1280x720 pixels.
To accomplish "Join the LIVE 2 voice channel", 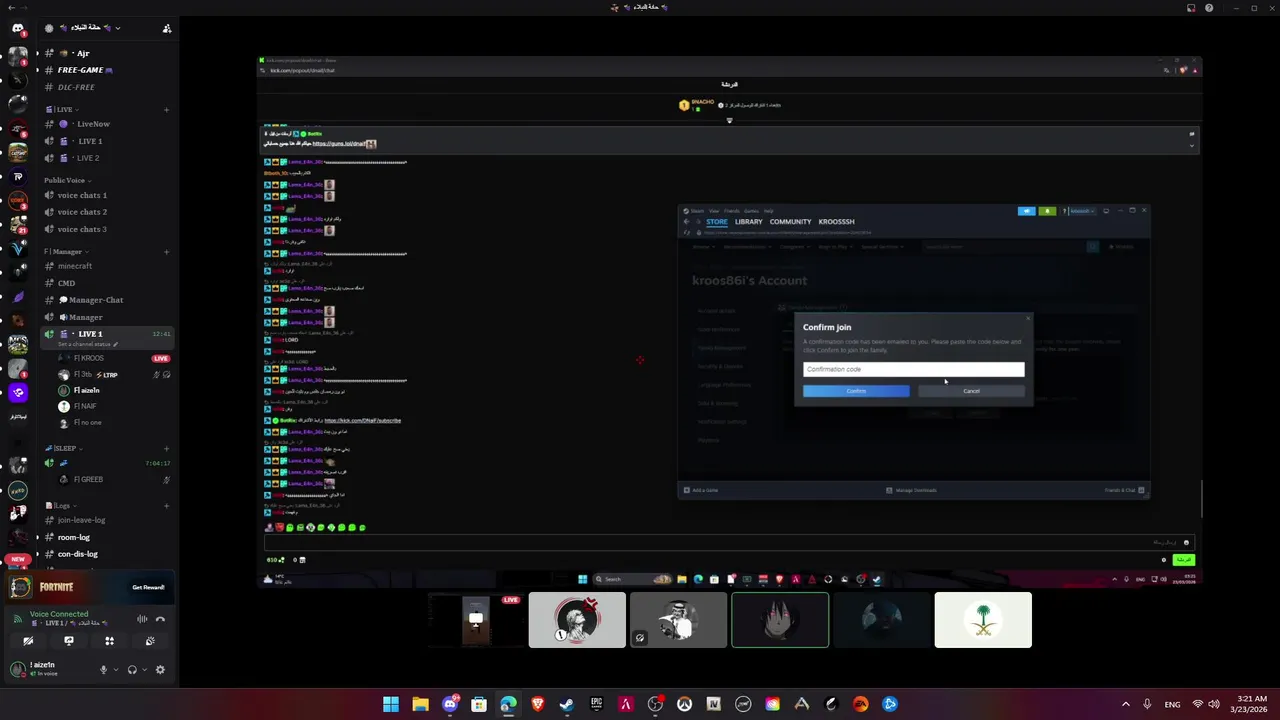I will tap(105, 158).
